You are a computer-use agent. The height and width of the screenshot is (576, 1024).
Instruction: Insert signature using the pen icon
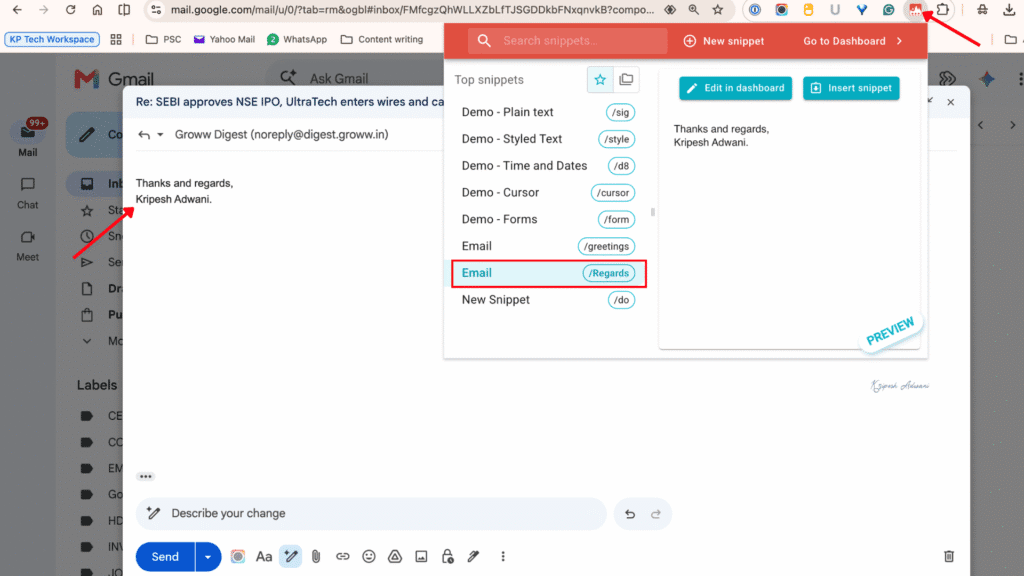pyautogui.click(x=473, y=556)
